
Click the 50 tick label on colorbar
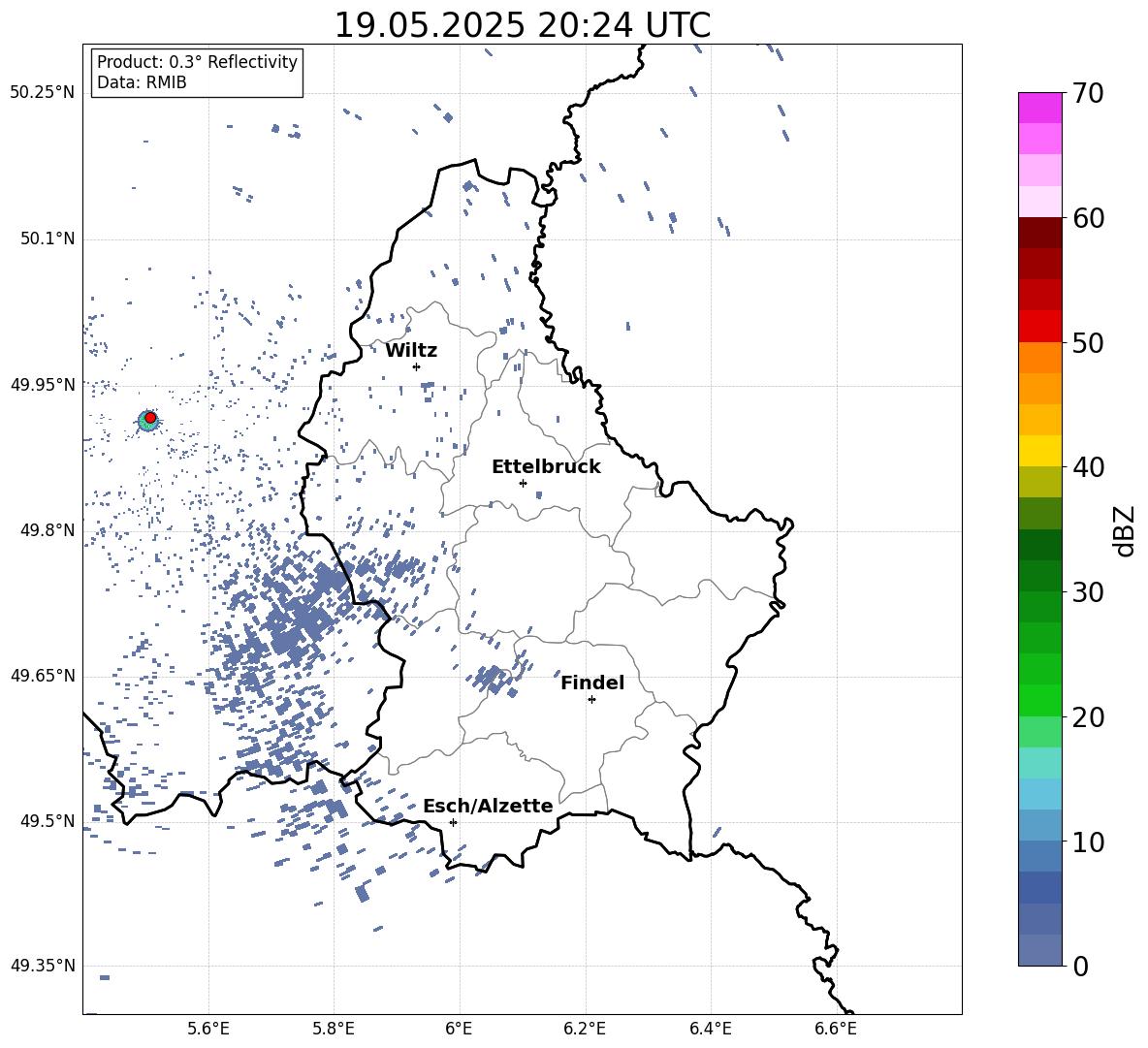[1088, 343]
